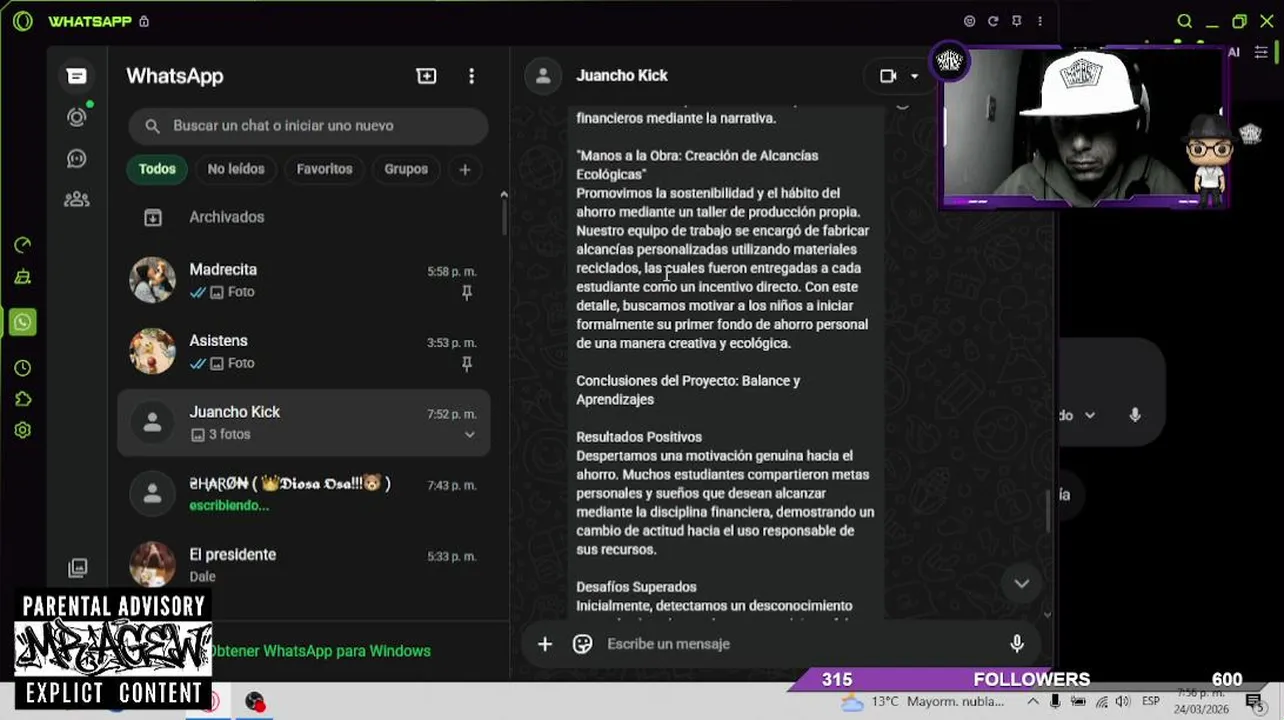
Task: Open the media gallery icon near bottom-left
Action: pos(77,568)
